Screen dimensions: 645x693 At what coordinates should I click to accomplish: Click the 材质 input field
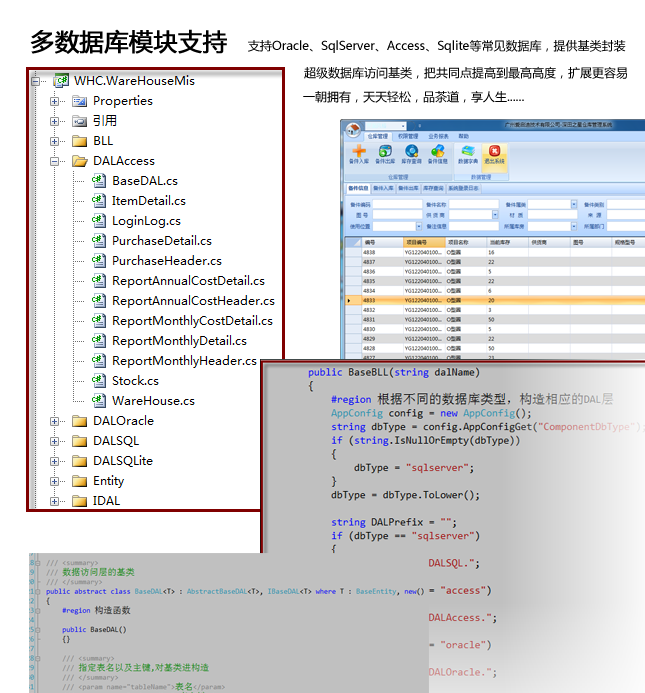pos(553,215)
